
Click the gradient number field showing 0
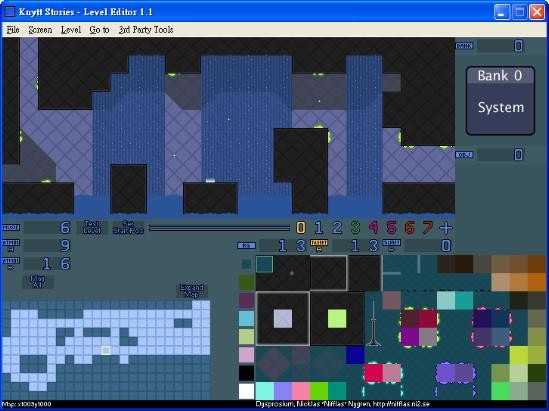(429, 246)
